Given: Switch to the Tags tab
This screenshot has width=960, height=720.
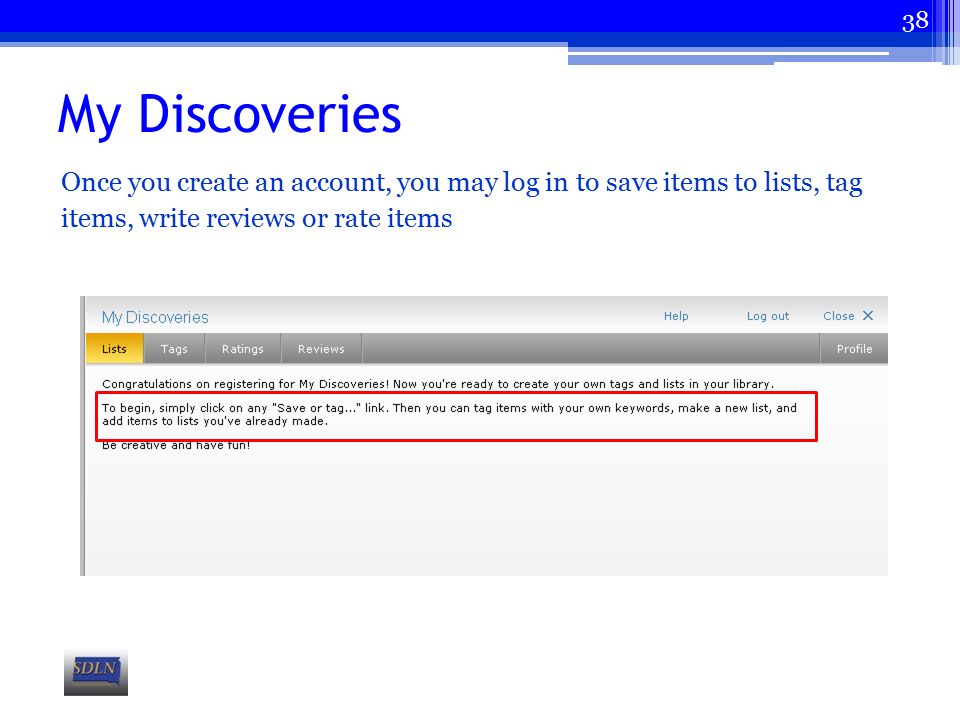Looking at the screenshot, I should click(174, 349).
